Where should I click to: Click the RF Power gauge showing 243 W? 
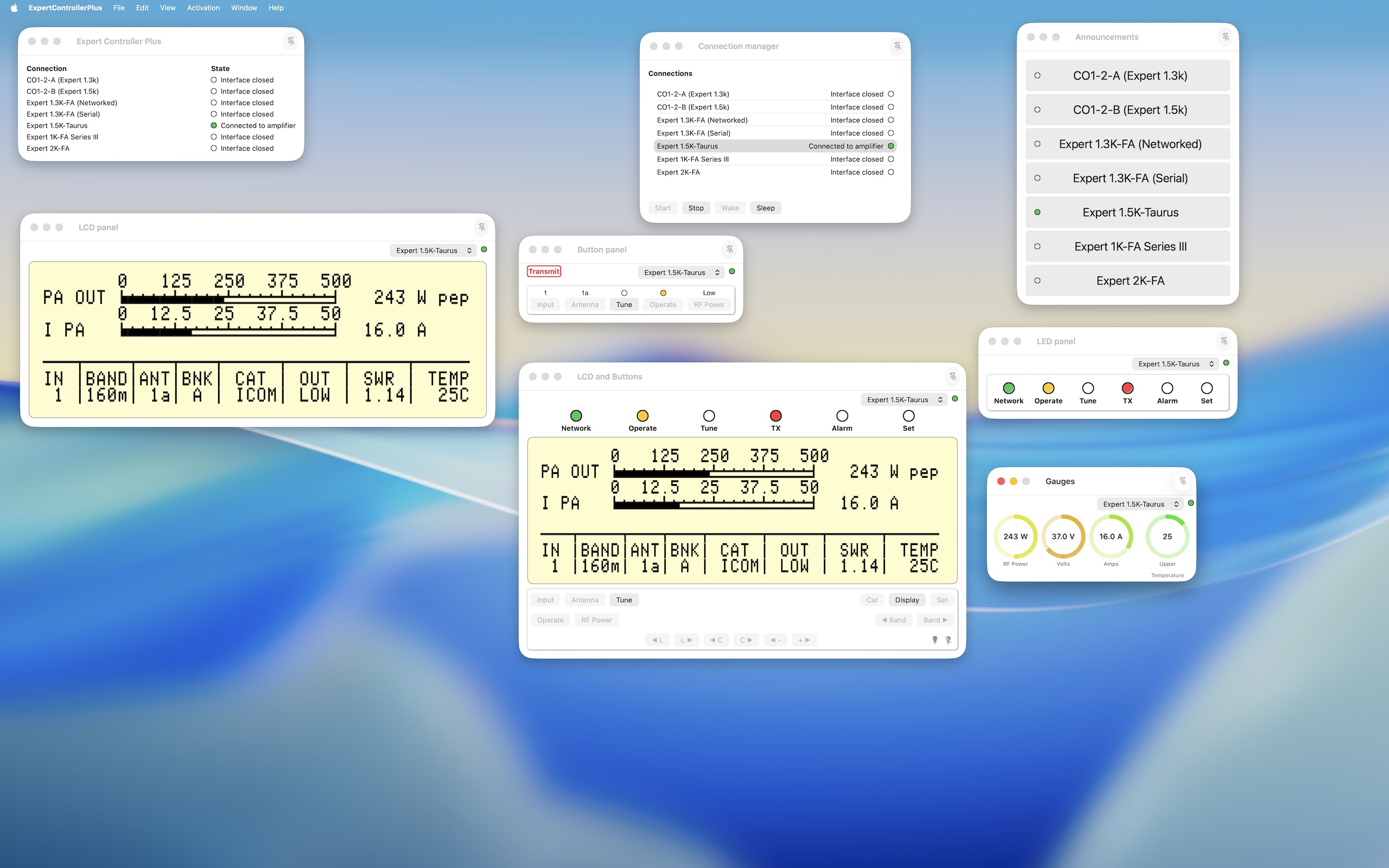click(1015, 537)
